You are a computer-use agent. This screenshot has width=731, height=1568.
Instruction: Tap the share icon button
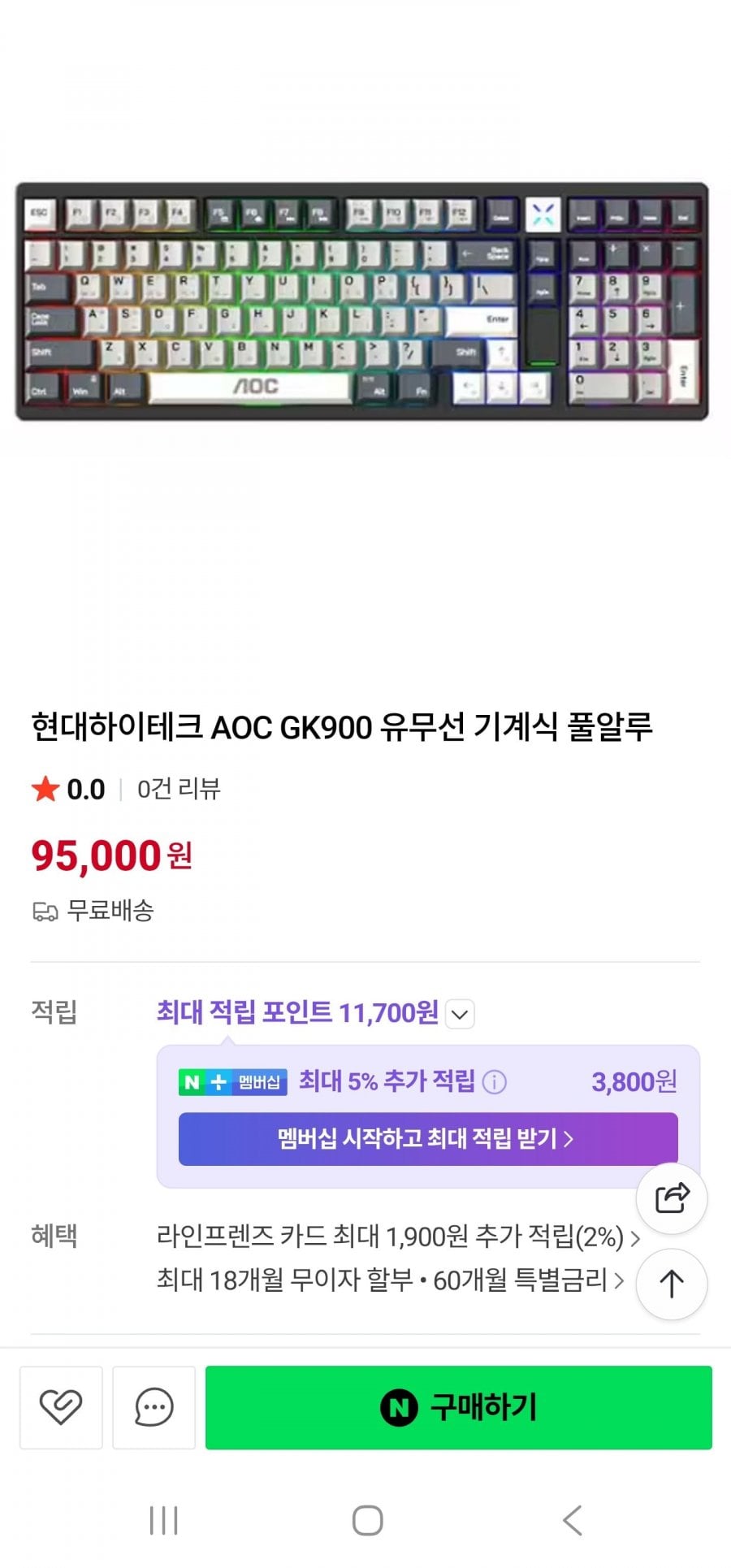pos(672,1198)
